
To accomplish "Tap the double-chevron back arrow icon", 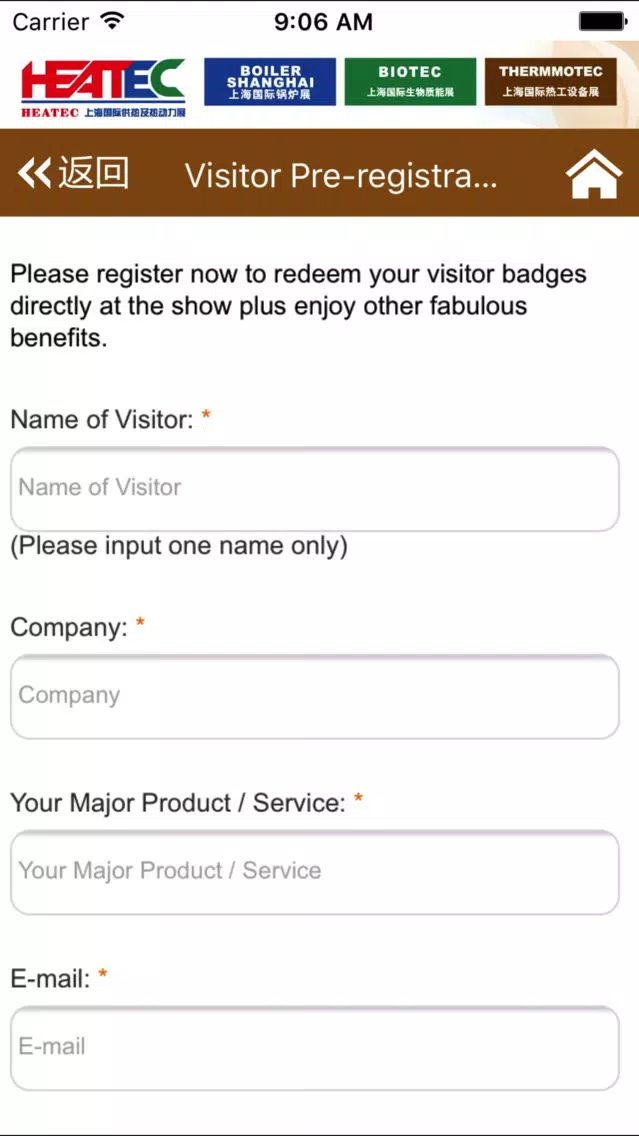I will 34,174.
